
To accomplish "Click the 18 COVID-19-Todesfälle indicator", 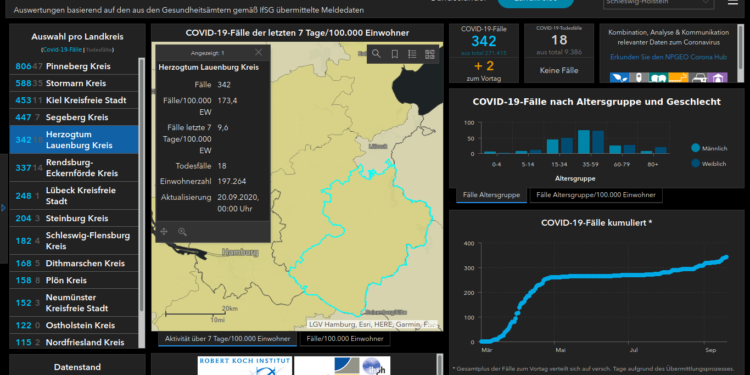I will (559, 40).
